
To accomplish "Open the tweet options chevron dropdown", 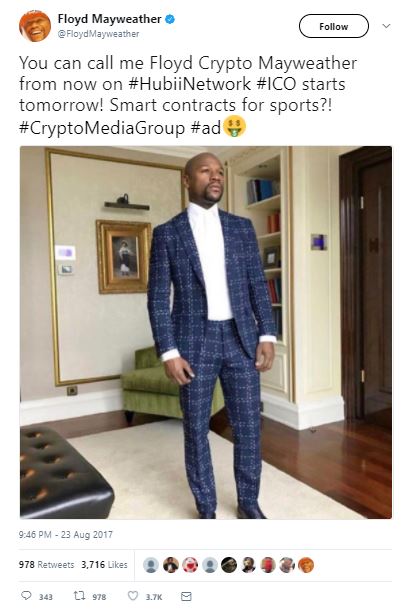I will click(386, 26).
